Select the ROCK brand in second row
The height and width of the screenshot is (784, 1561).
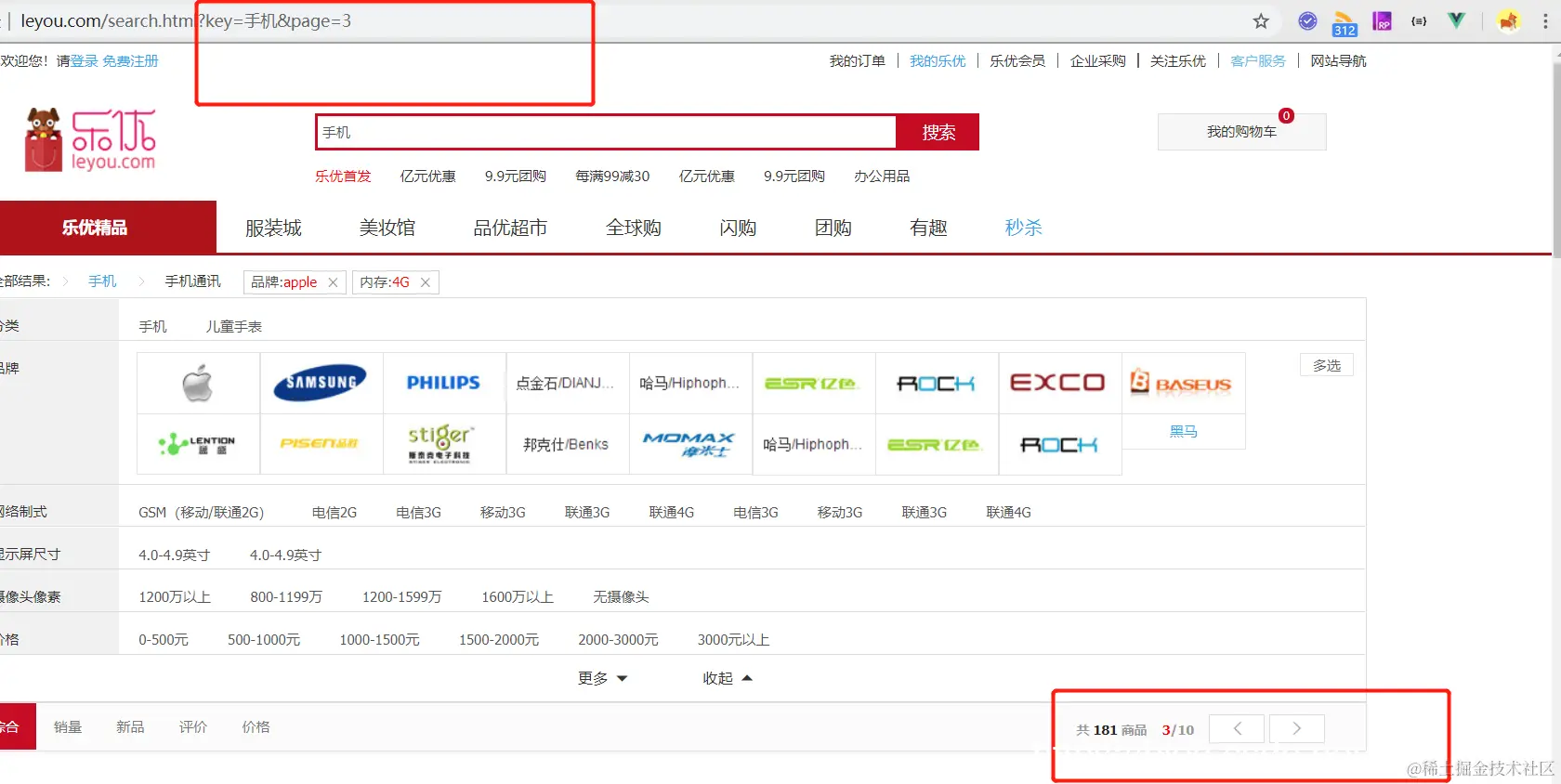(1059, 444)
